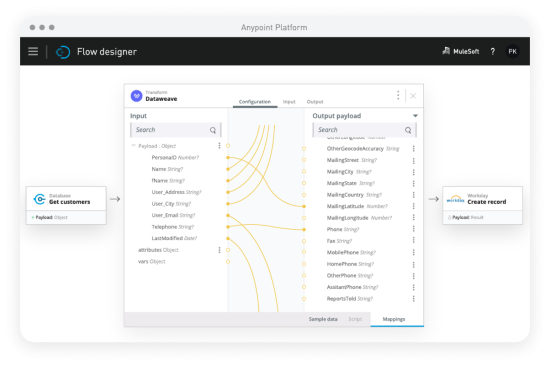Open options for MobilePhone output field
Screen dimensions: 550x366
(x=414, y=252)
